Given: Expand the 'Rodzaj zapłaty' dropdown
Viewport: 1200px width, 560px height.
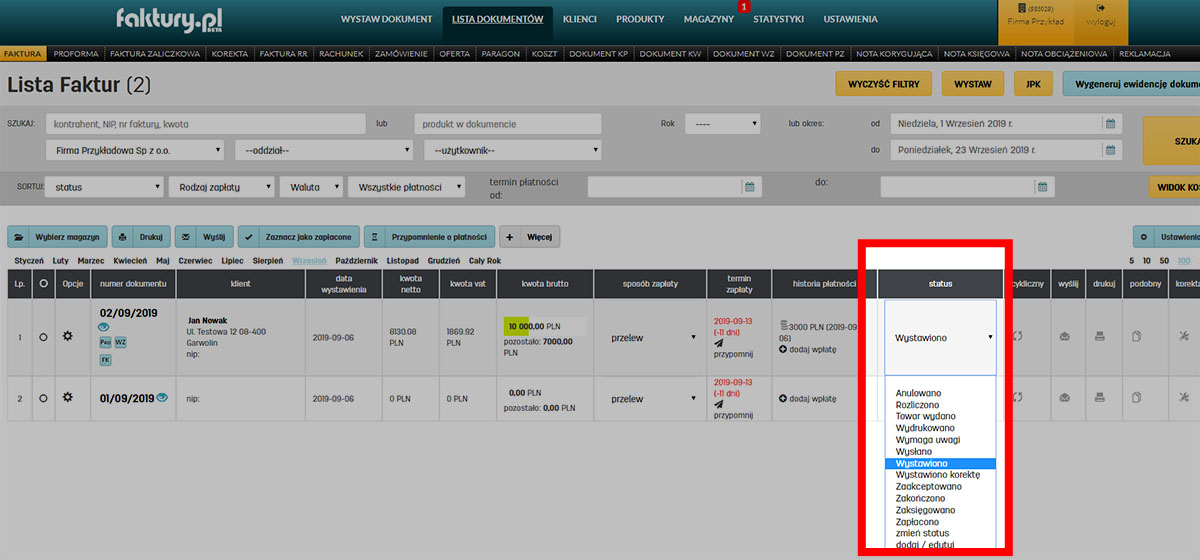Looking at the screenshot, I should (x=224, y=187).
